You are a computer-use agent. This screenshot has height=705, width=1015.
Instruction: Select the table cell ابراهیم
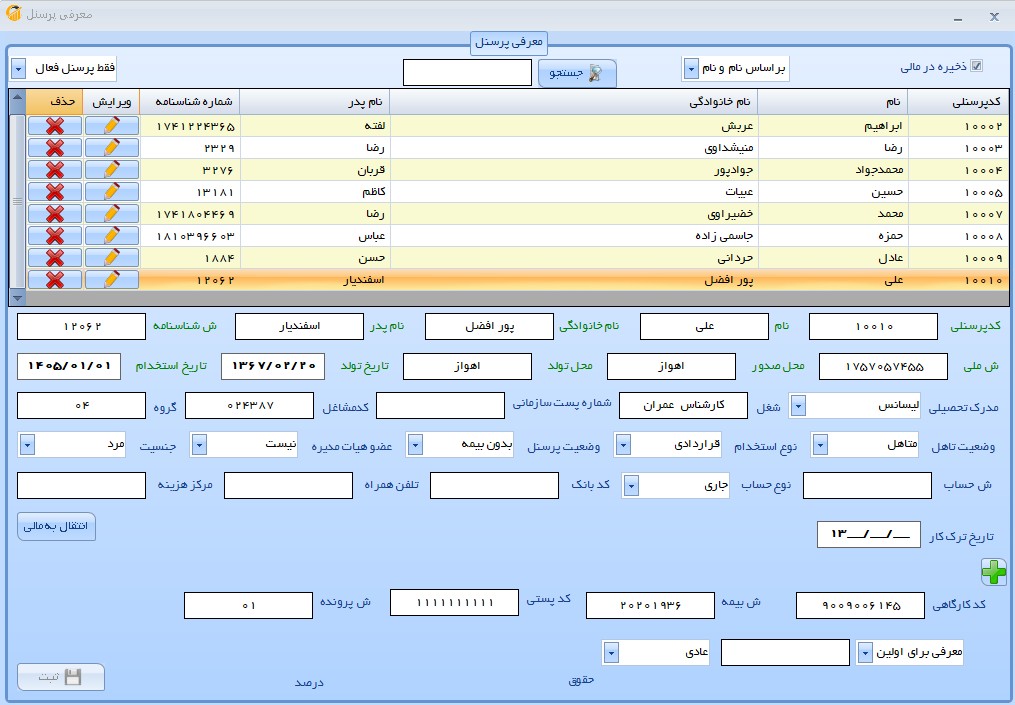point(832,126)
